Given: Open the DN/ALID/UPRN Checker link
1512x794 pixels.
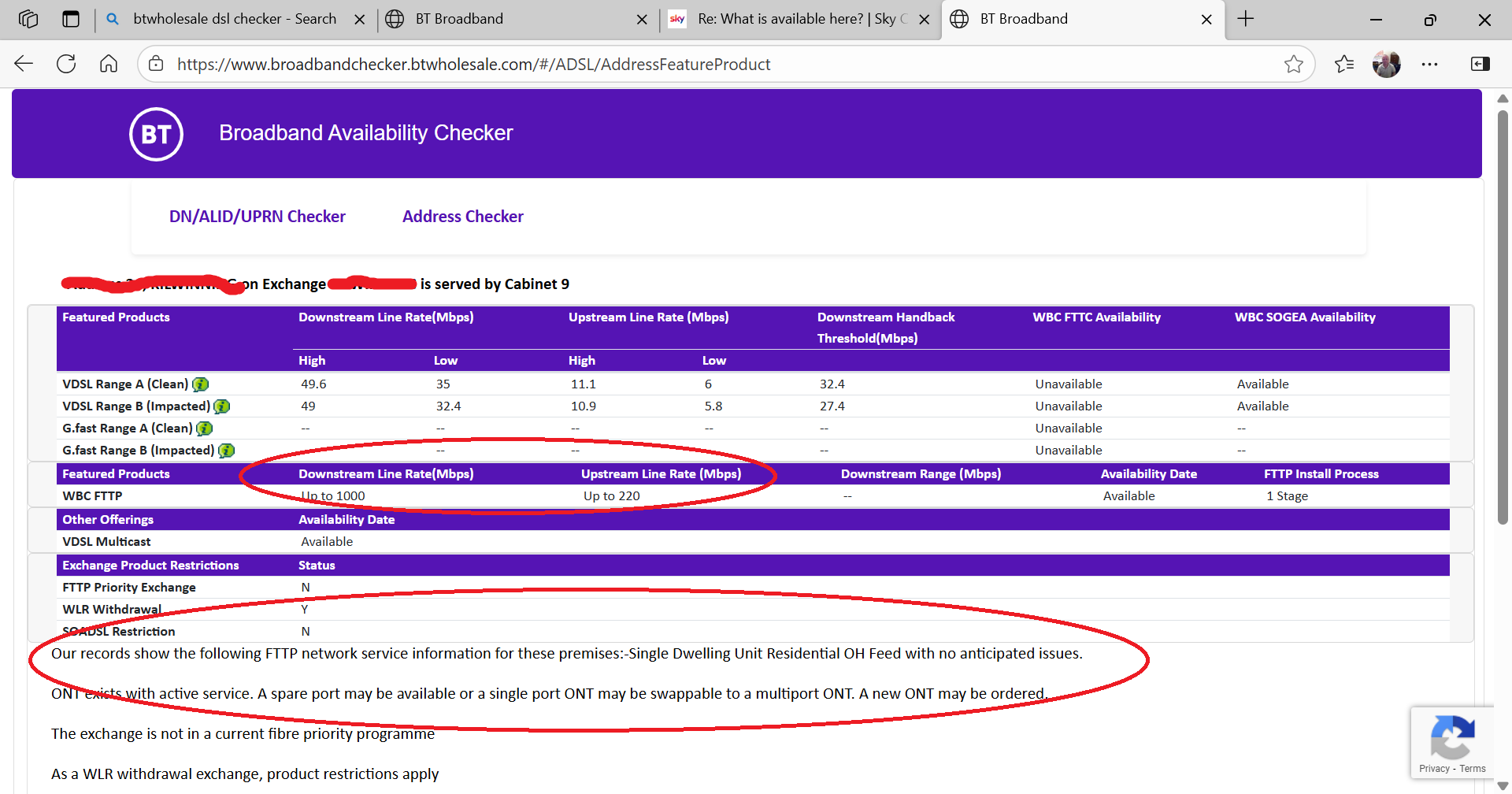Looking at the screenshot, I should coord(257,217).
